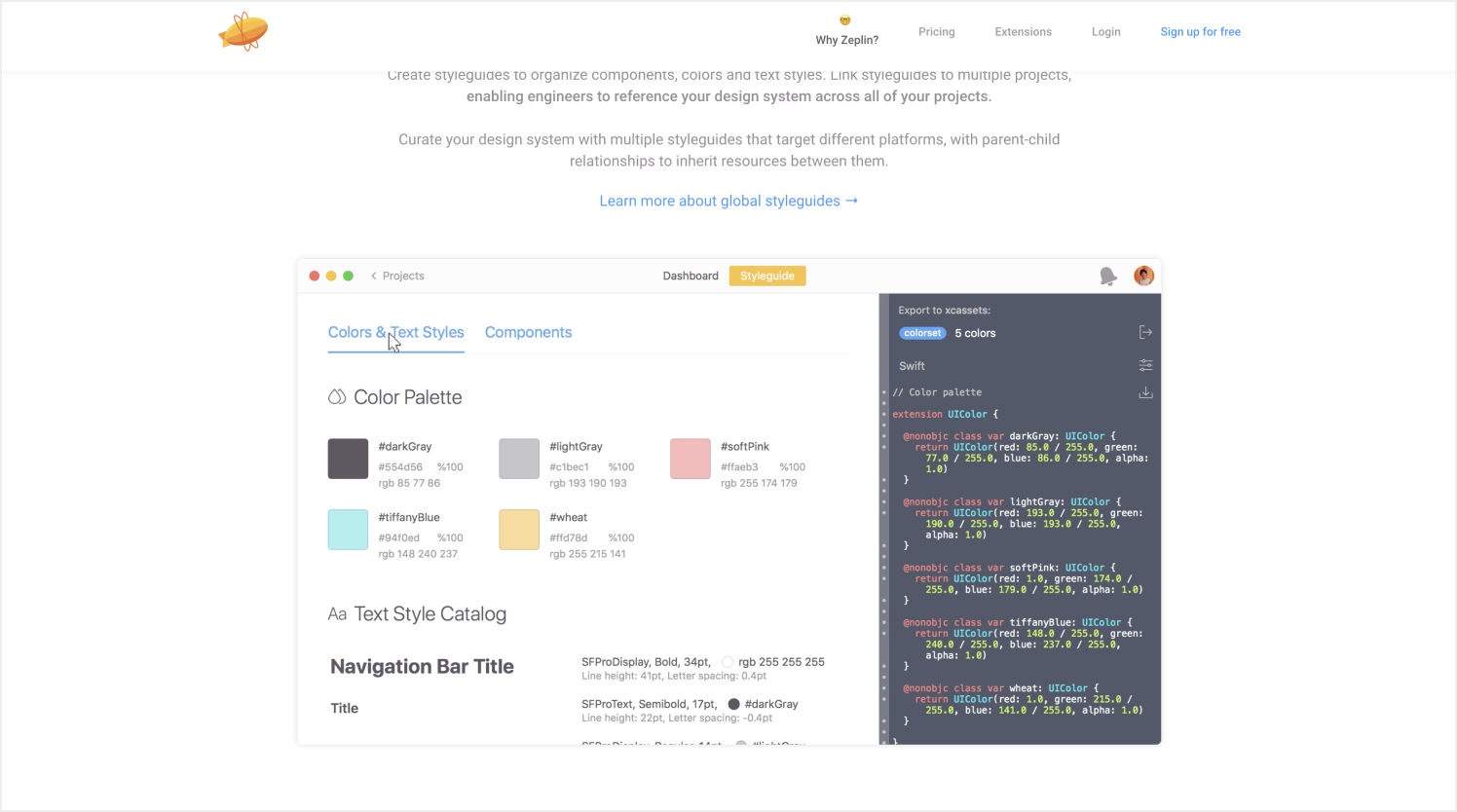Open the Pricing page
The height and width of the screenshot is (812, 1457).
click(x=936, y=32)
